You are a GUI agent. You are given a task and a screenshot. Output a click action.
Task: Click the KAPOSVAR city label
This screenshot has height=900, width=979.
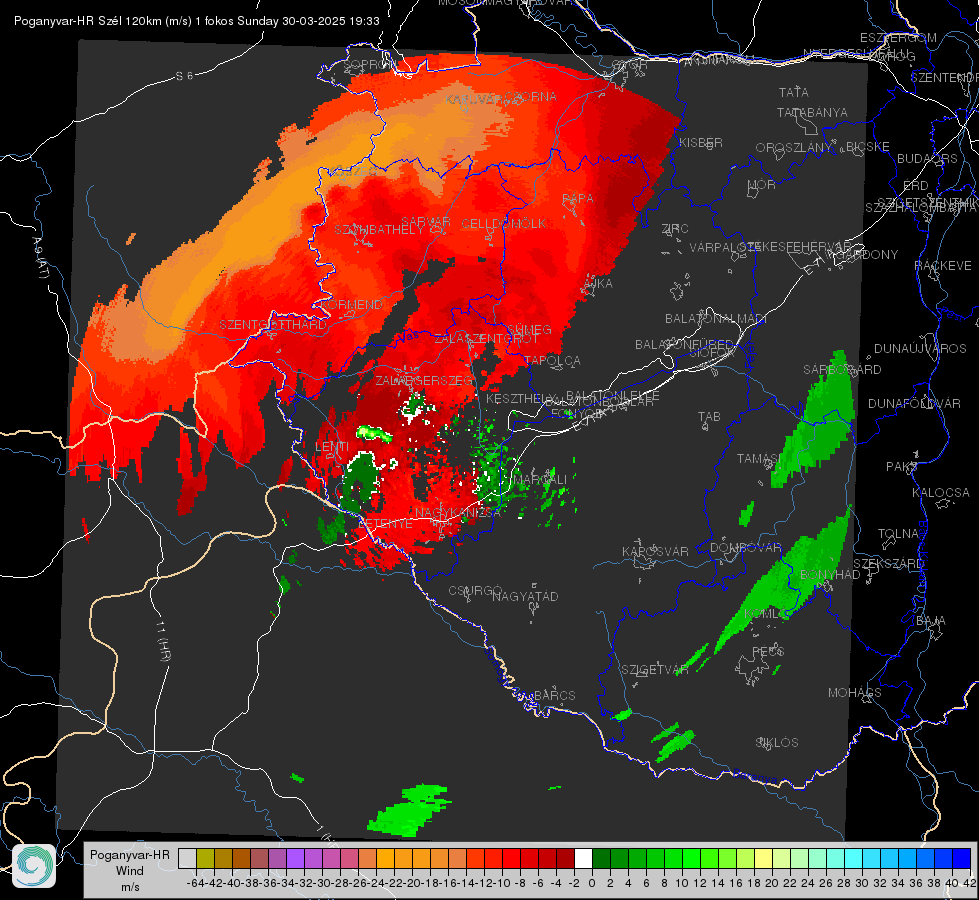pyautogui.click(x=655, y=551)
